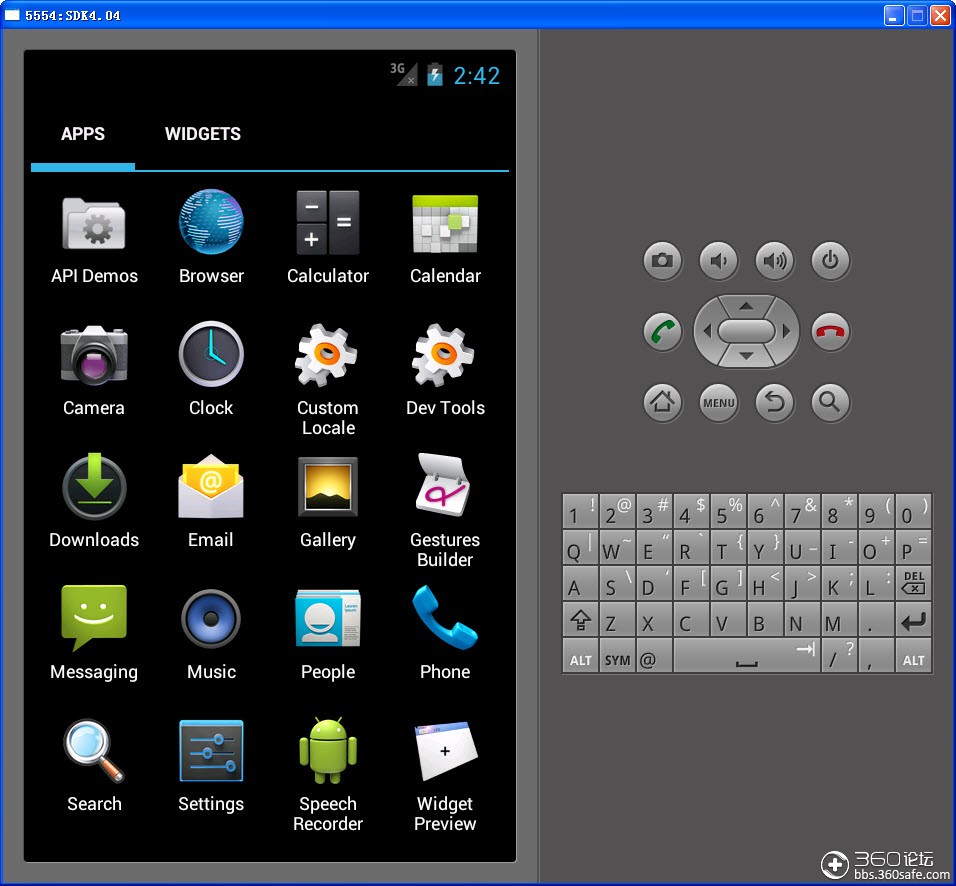Open the Clock app

[211, 370]
